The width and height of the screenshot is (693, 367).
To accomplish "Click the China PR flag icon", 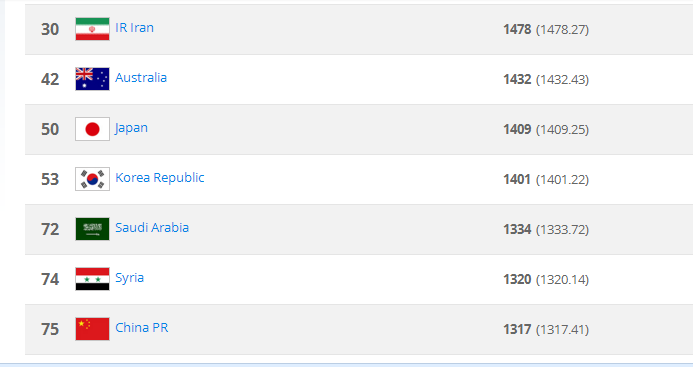I will point(92,329).
